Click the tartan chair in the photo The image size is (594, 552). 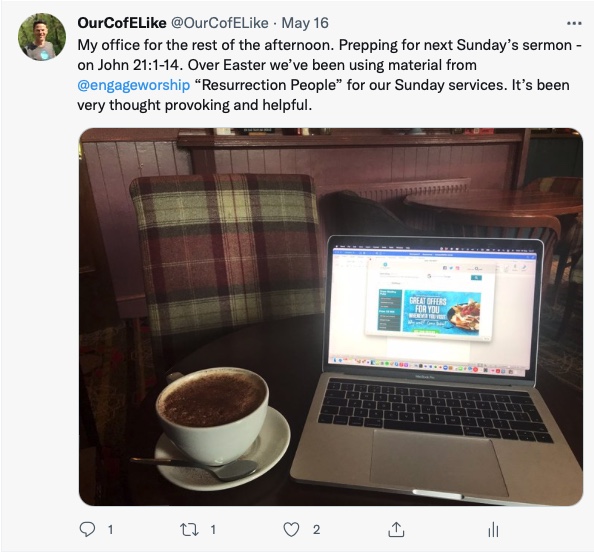click(x=226, y=250)
